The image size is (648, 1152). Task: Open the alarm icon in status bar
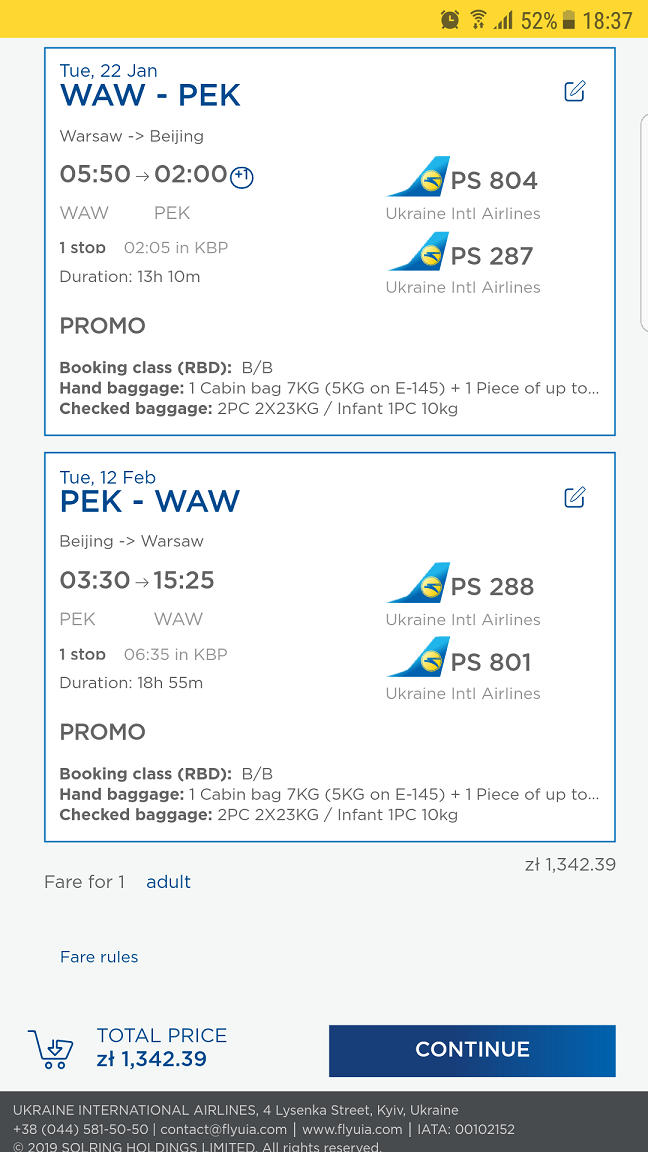[x=450, y=19]
